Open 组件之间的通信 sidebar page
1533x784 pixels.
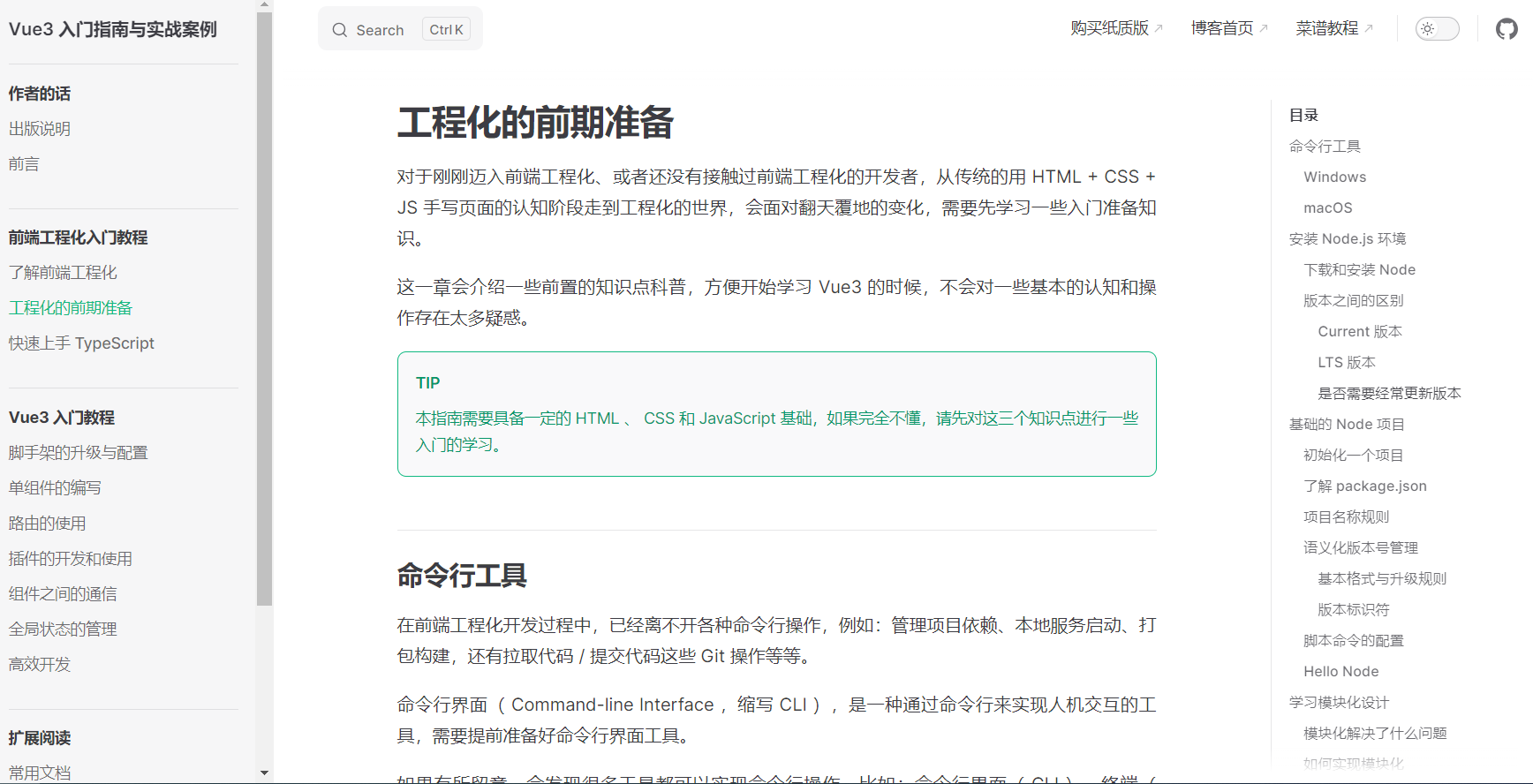[63, 594]
